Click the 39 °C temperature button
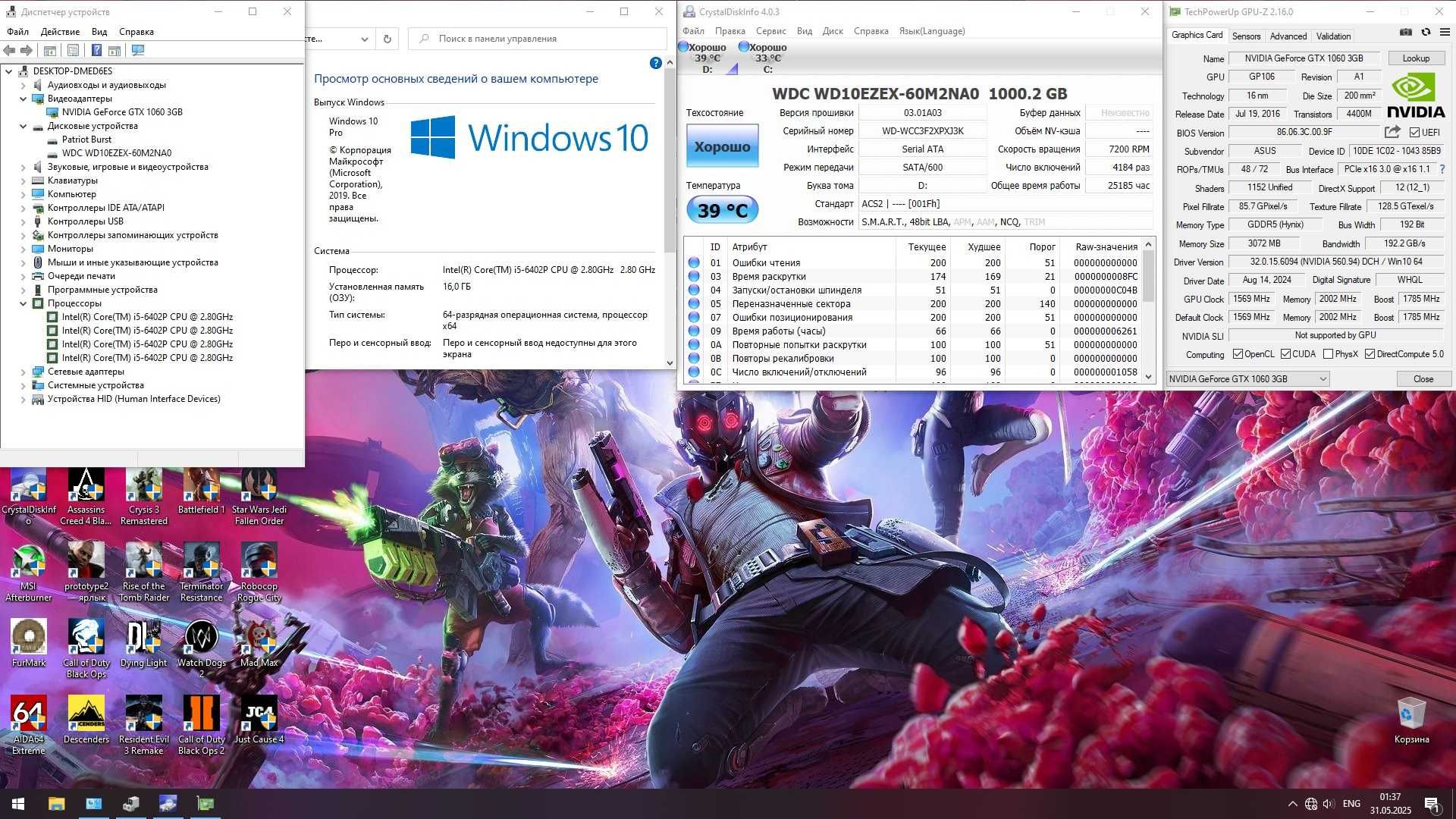1456x819 pixels. point(722,210)
